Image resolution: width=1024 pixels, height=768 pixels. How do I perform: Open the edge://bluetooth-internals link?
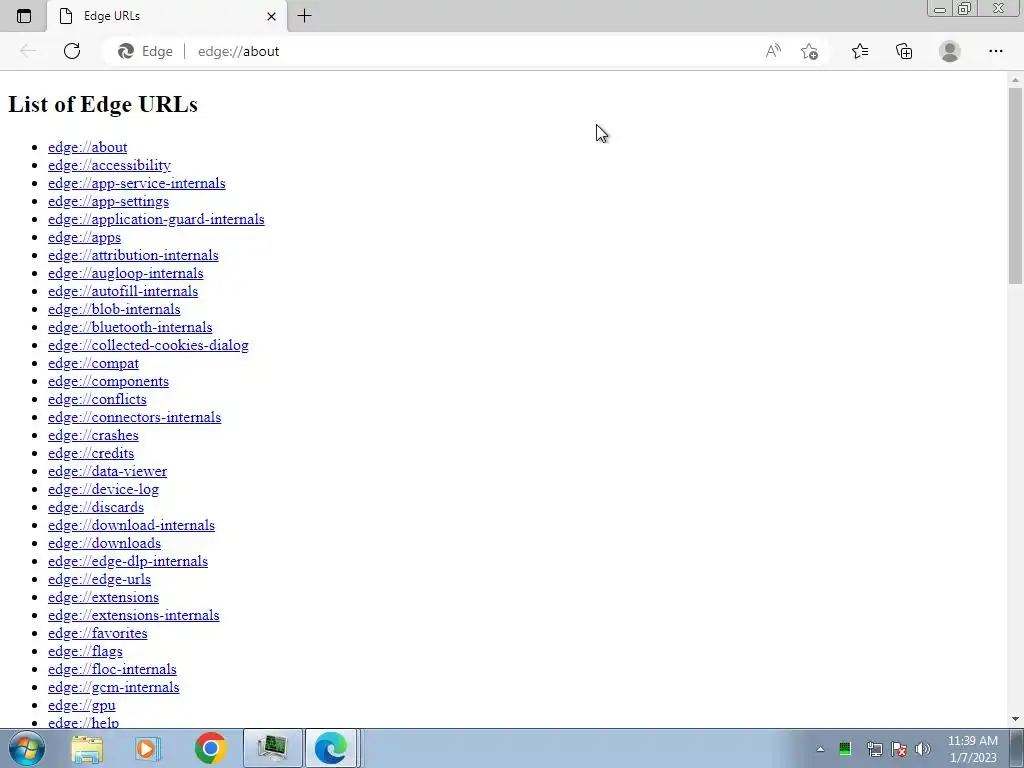130,327
